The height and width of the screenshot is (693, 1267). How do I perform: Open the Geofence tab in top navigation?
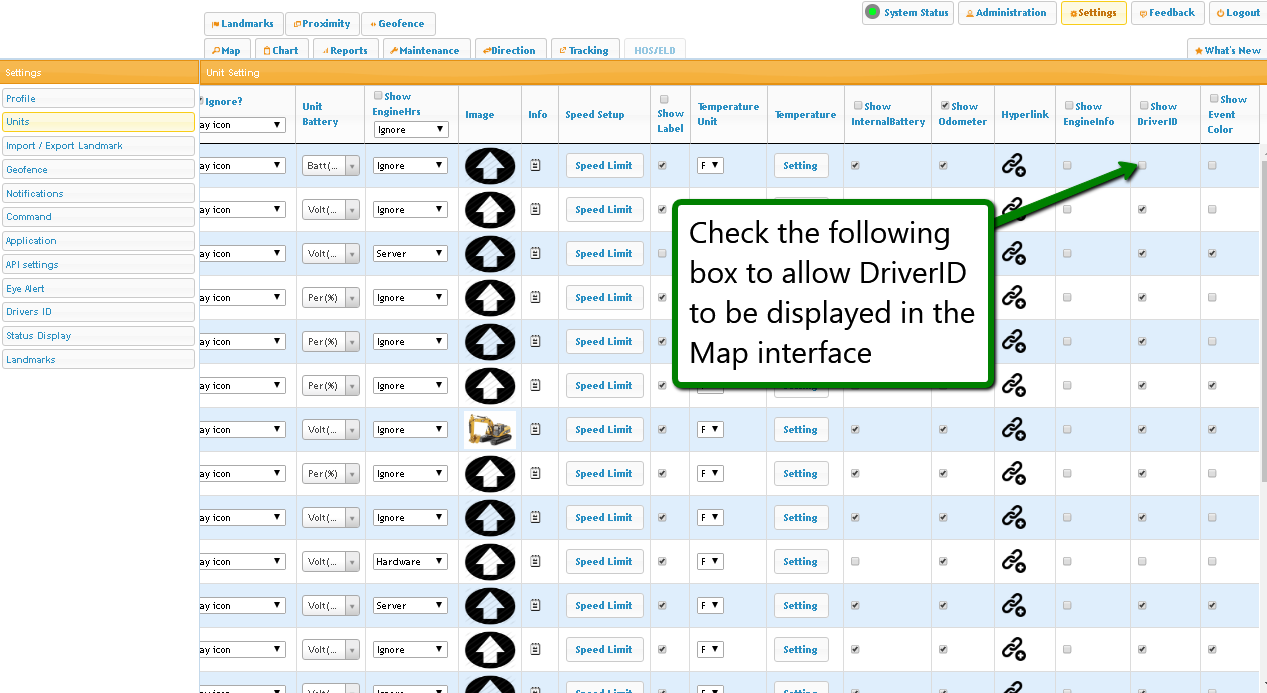[x=398, y=24]
